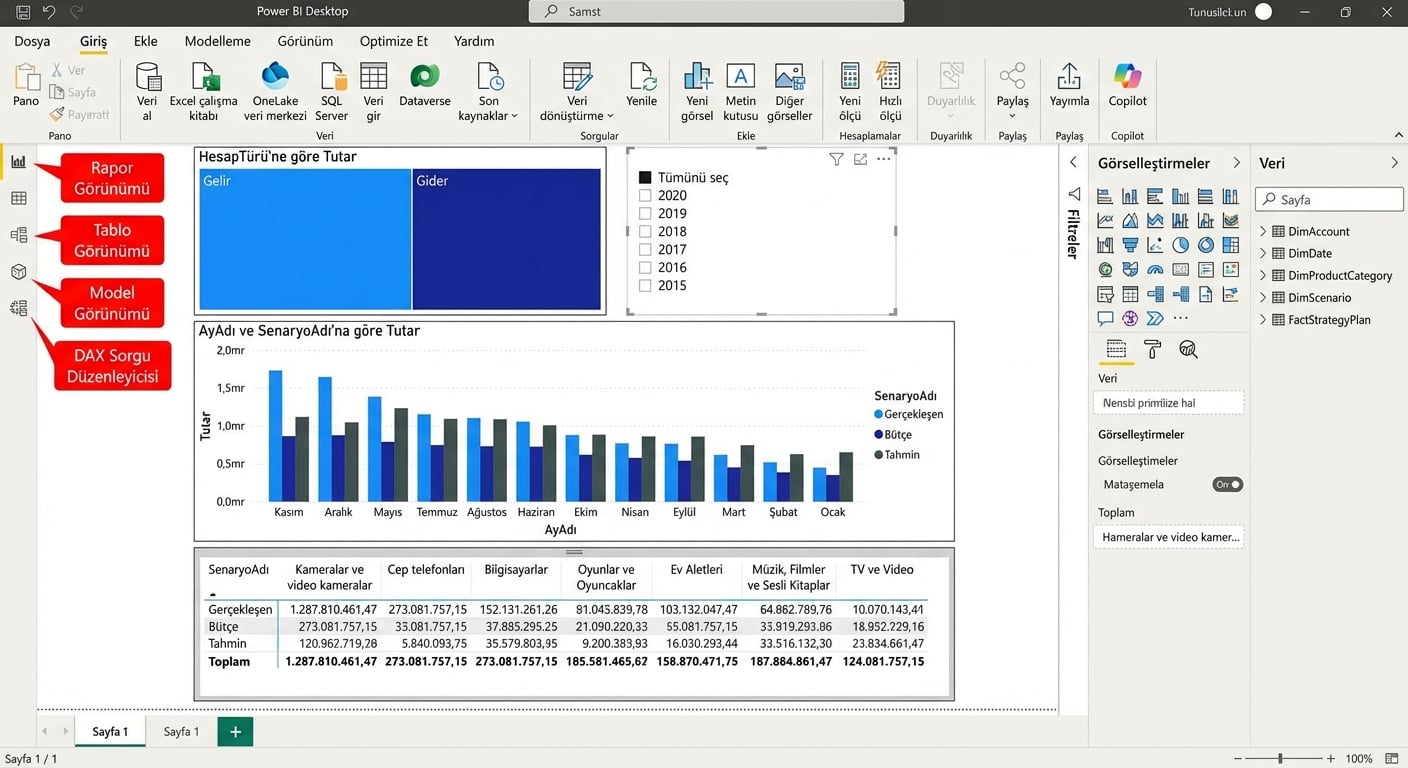Image resolution: width=1408 pixels, height=768 pixels.
Task: Click the undo arrow in title bar
Action: (49, 12)
